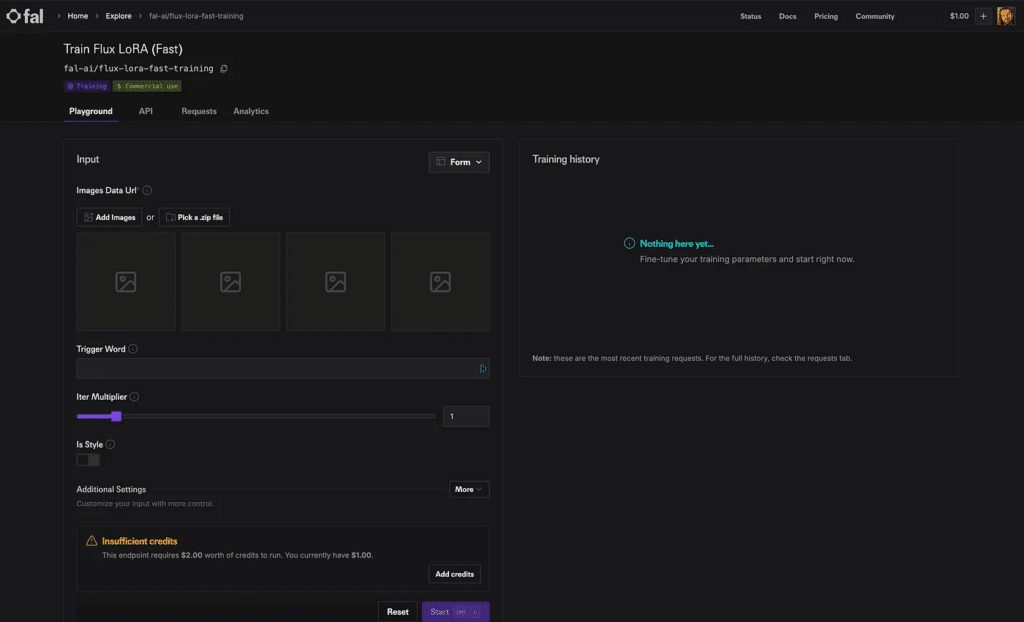Click the Add Images button

pyautogui.click(x=109, y=217)
